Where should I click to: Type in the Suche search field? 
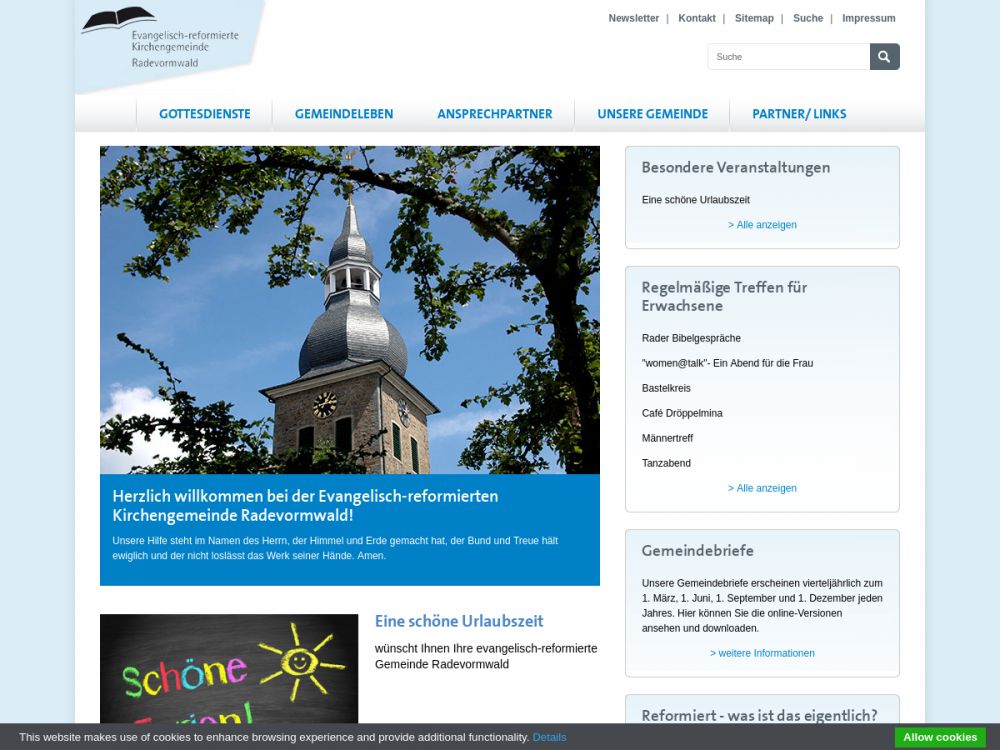(788, 57)
